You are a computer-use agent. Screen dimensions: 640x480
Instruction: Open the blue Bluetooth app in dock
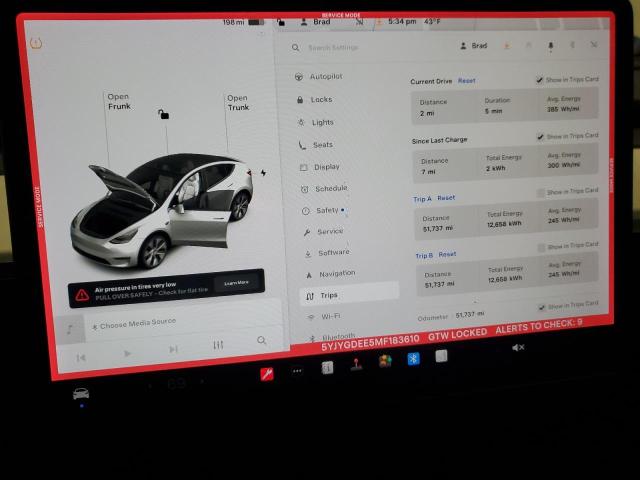coord(413,359)
